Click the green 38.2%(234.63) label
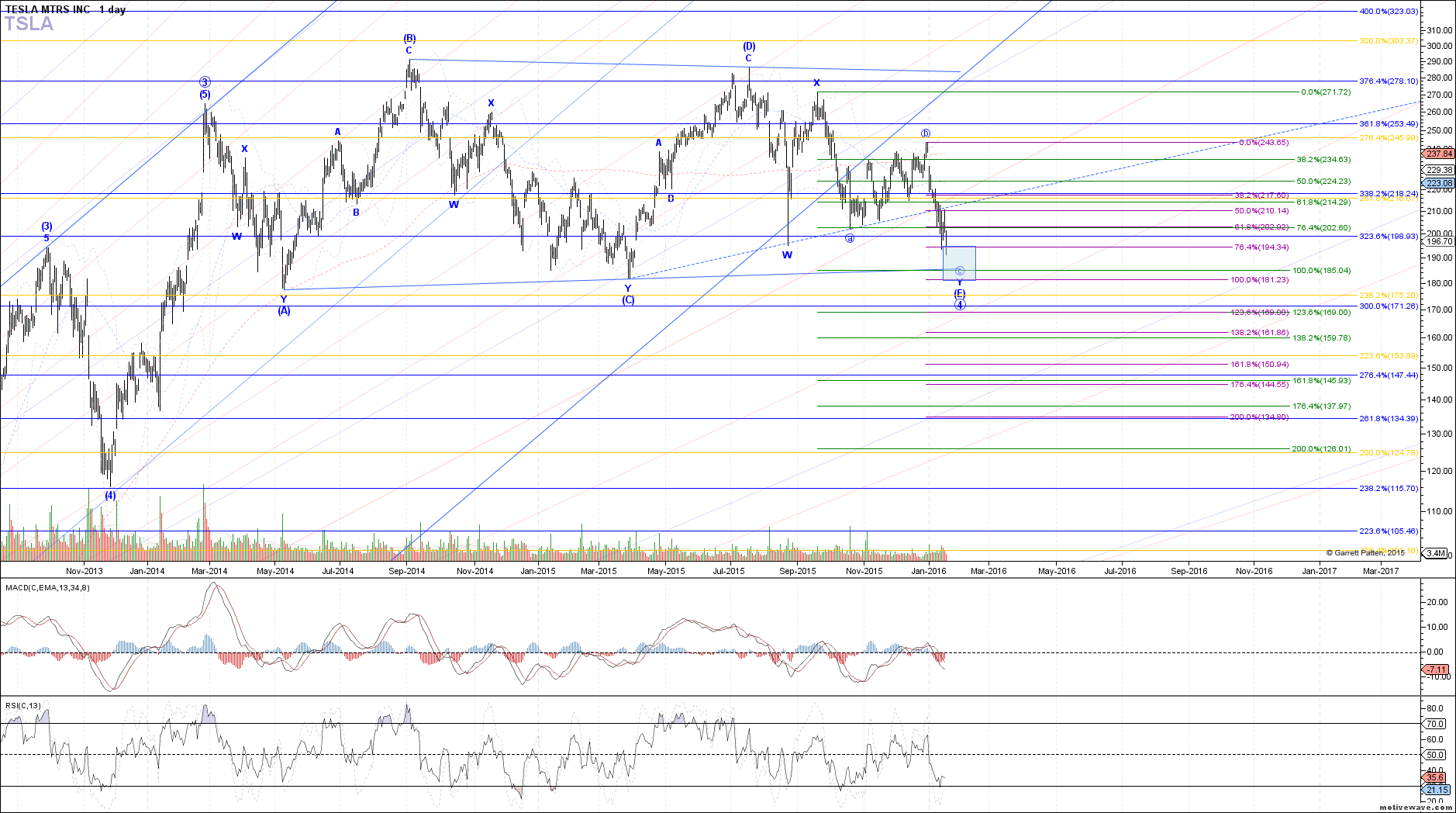The image size is (1456, 813). tap(1323, 159)
